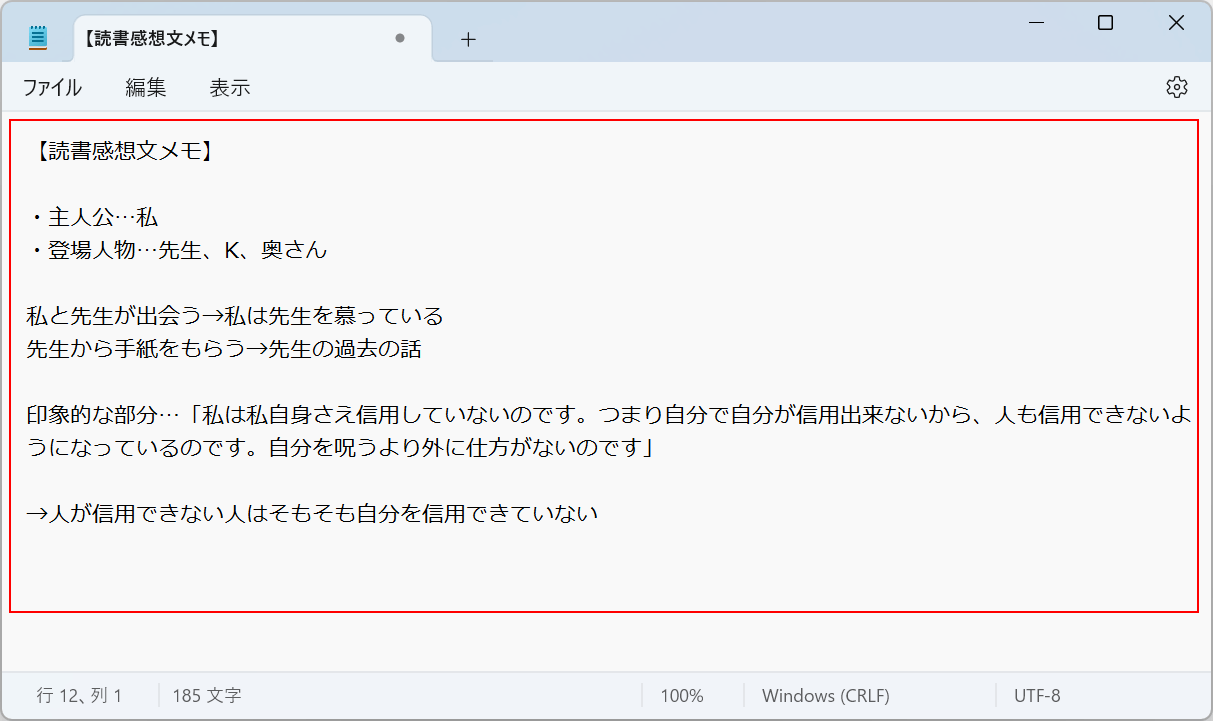Click the line ・登場人物…先生、K、奥さん
The image size is (1213, 721).
(x=177, y=250)
